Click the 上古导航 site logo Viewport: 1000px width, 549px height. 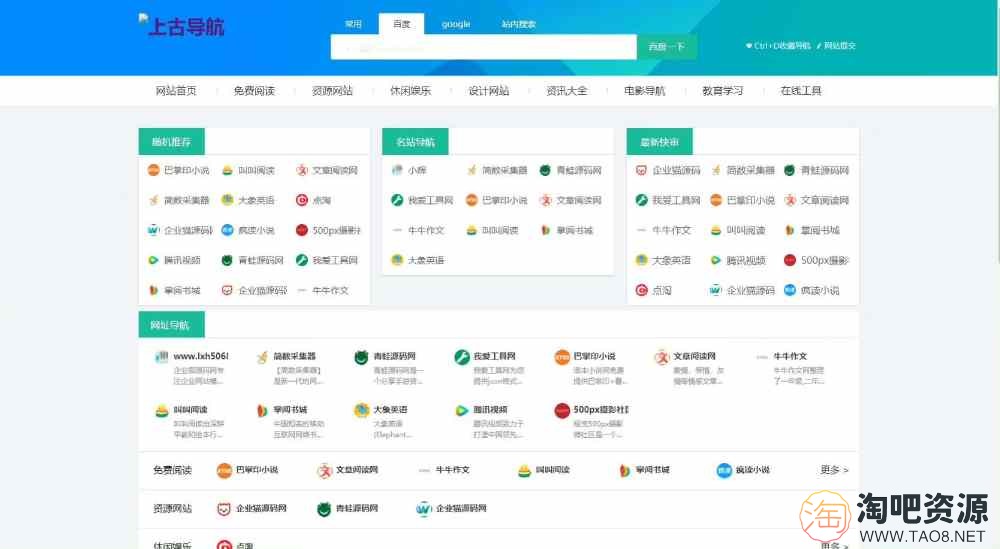182,26
